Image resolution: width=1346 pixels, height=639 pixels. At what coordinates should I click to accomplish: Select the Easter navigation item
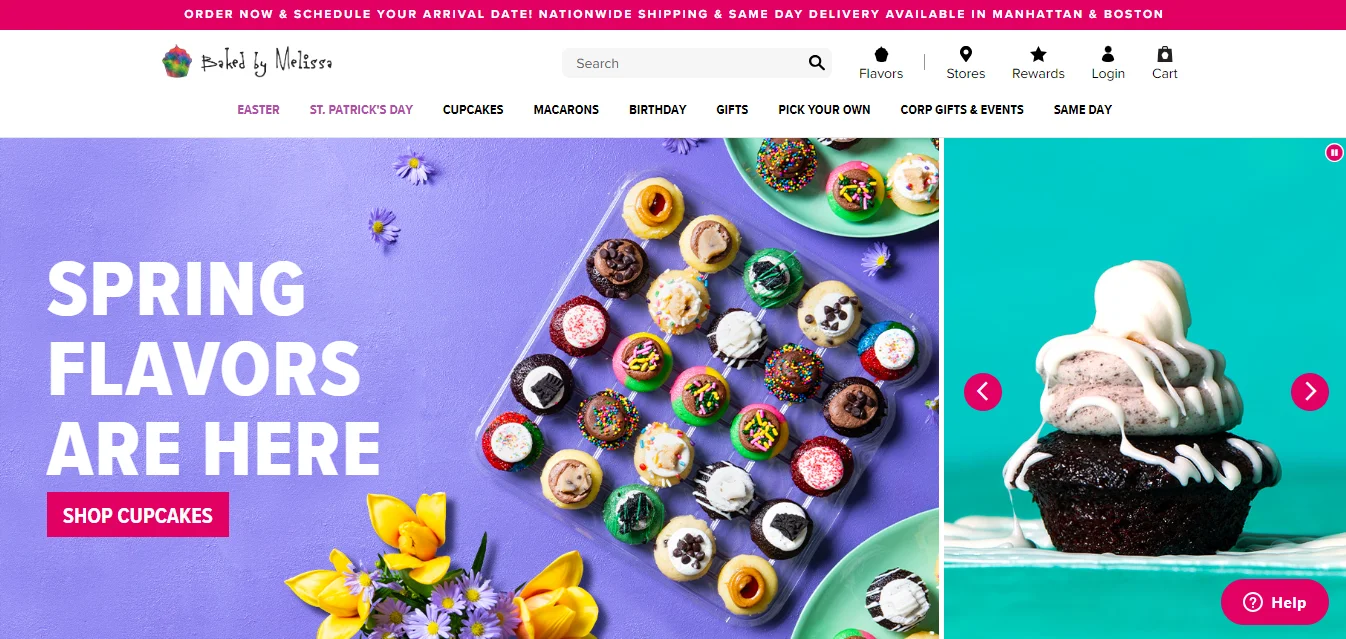(x=258, y=110)
